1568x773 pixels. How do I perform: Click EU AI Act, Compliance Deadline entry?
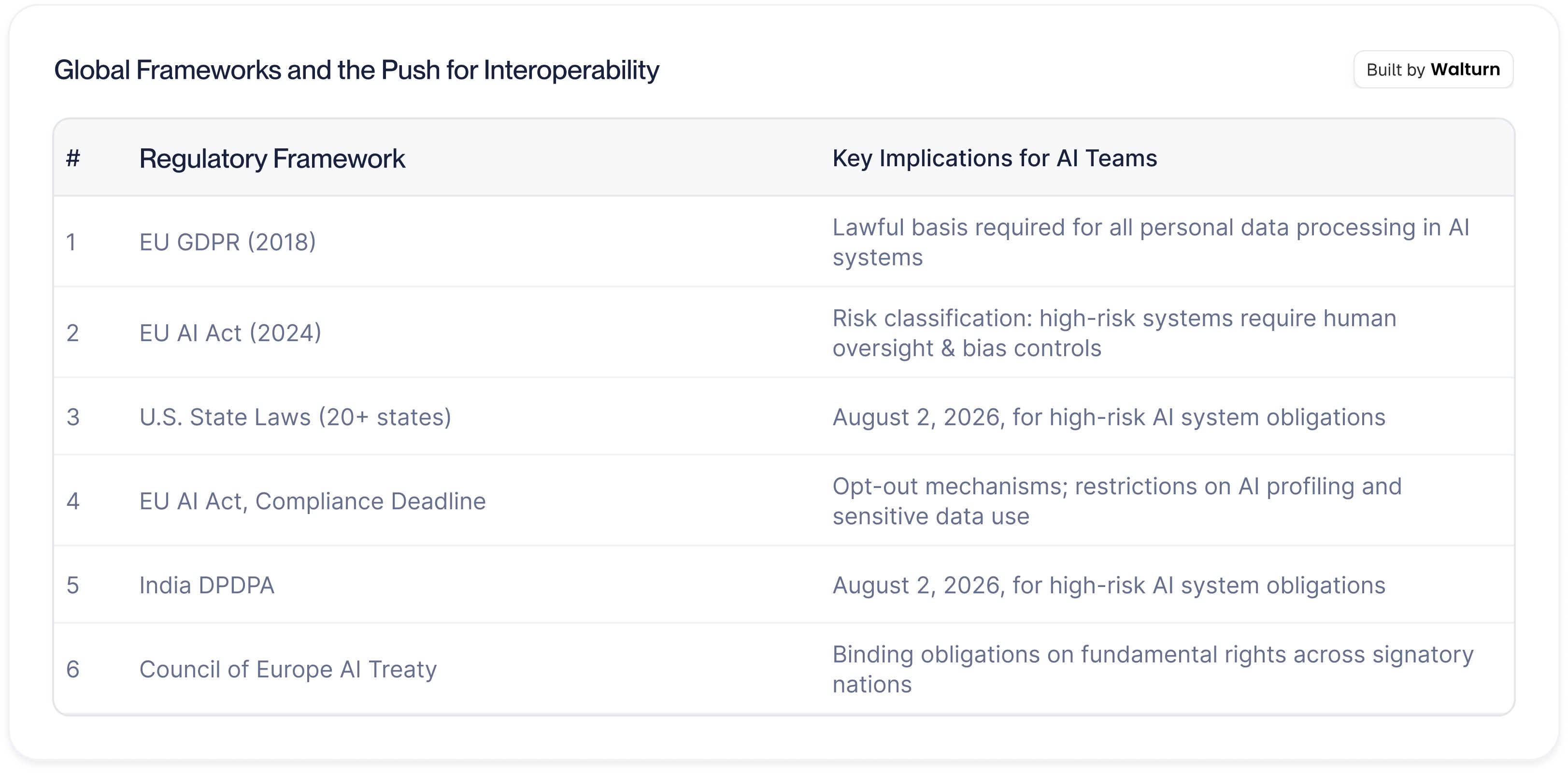click(312, 501)
